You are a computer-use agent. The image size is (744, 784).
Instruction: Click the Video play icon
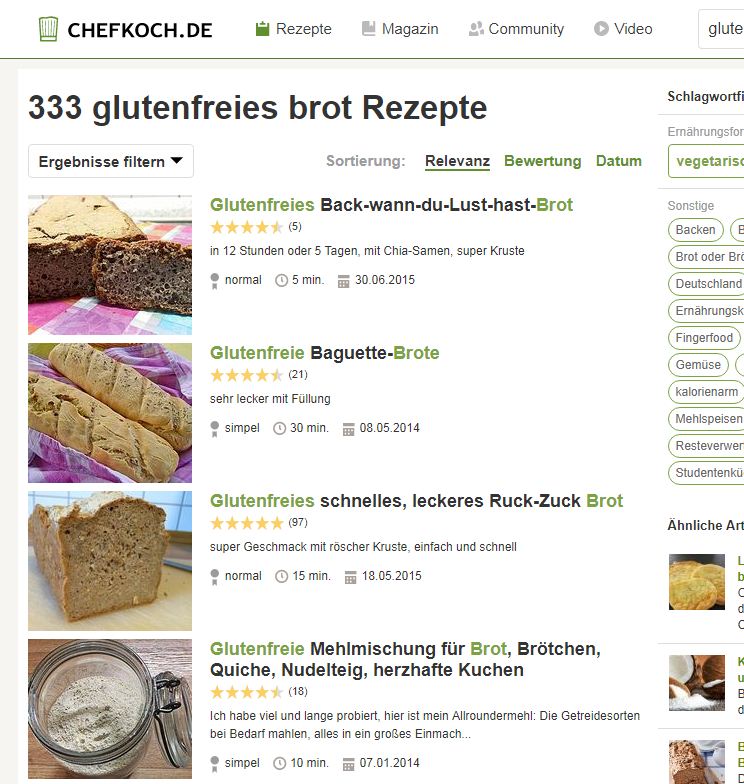(601, 29)
